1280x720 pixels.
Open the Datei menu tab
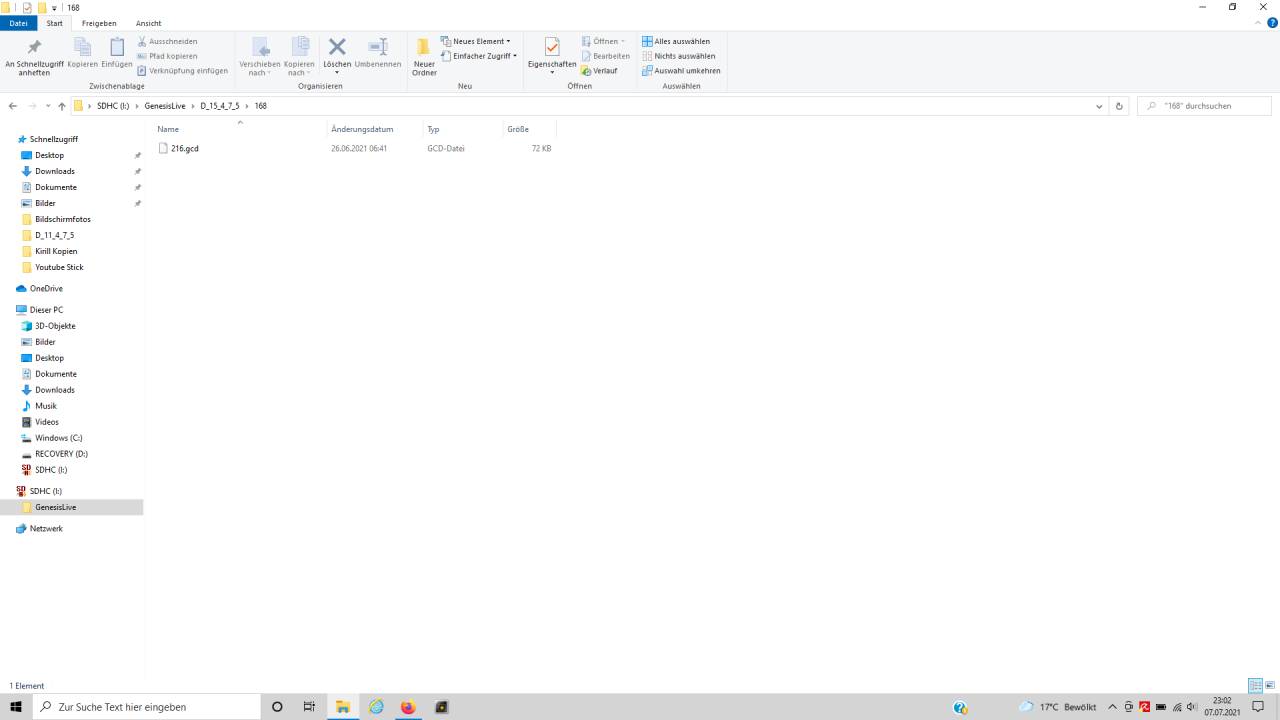[x=18, y=23]
